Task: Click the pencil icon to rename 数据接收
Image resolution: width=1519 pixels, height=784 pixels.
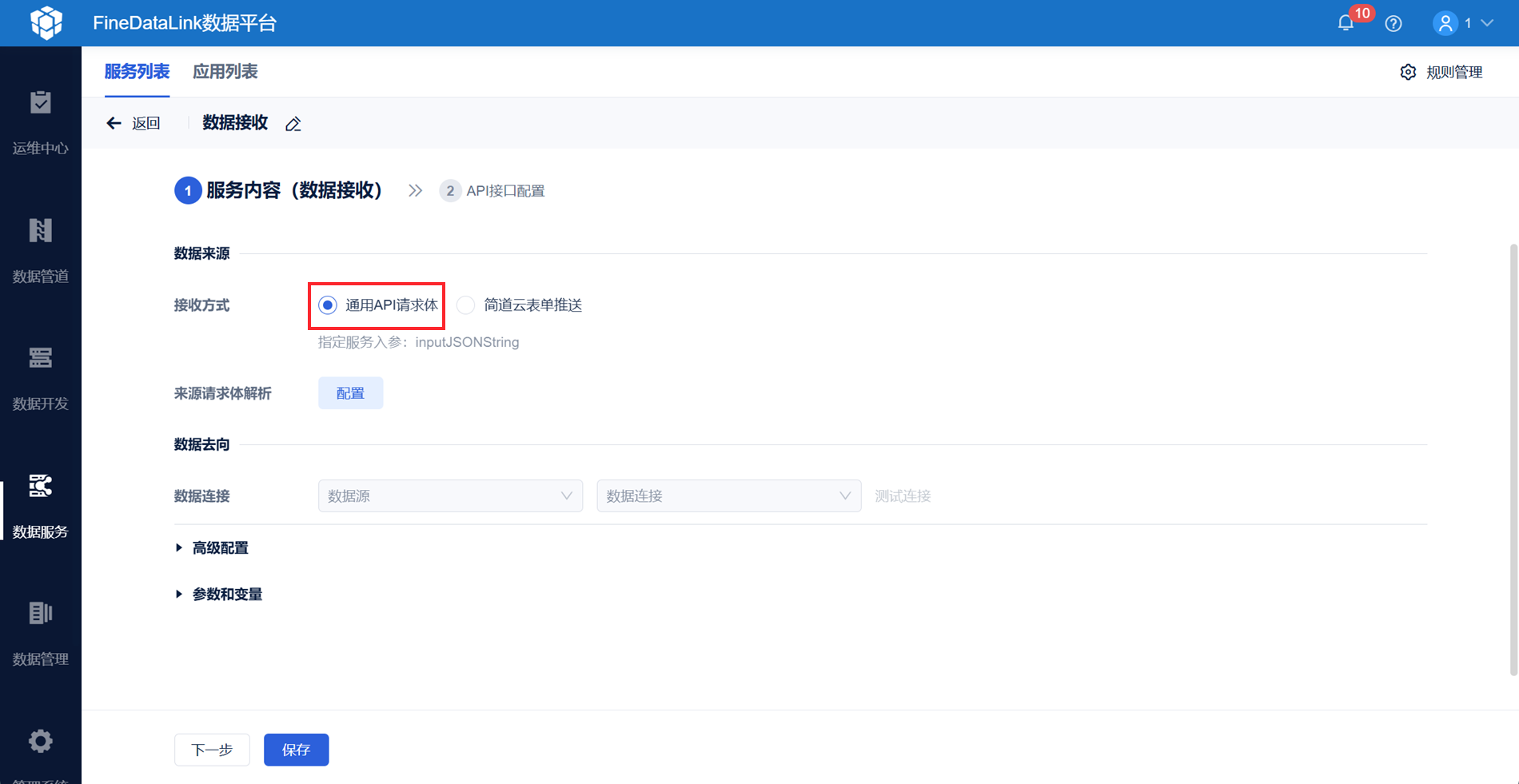Action: [x=293, y=124]
